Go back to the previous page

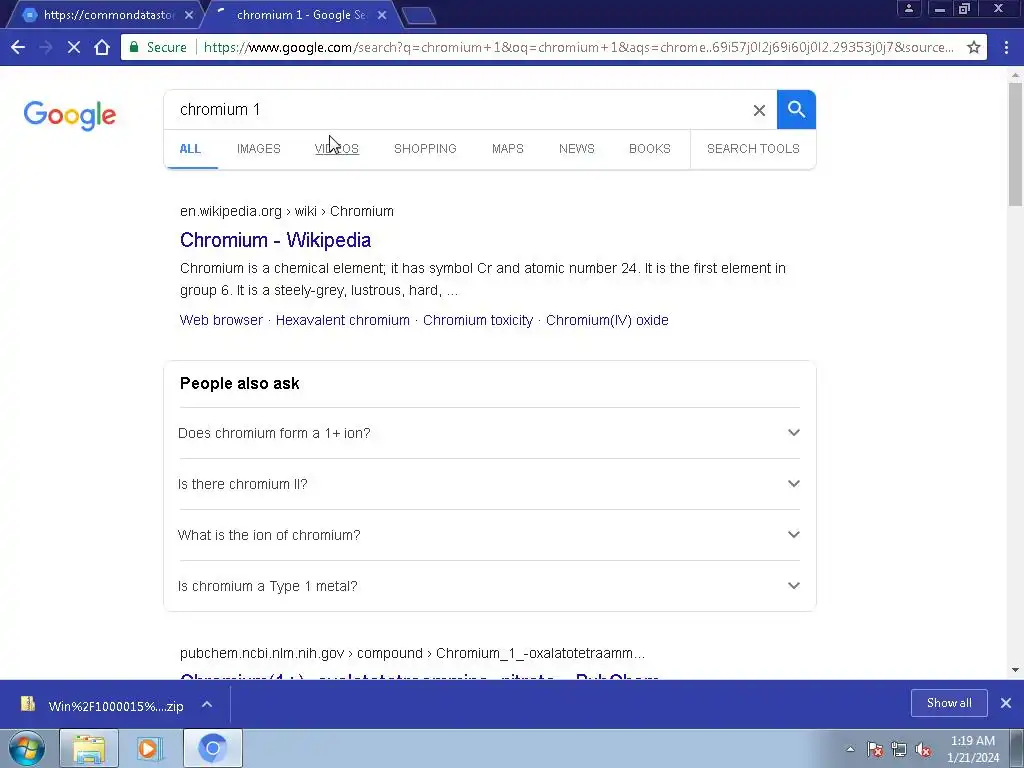click(x=18, y=47)
